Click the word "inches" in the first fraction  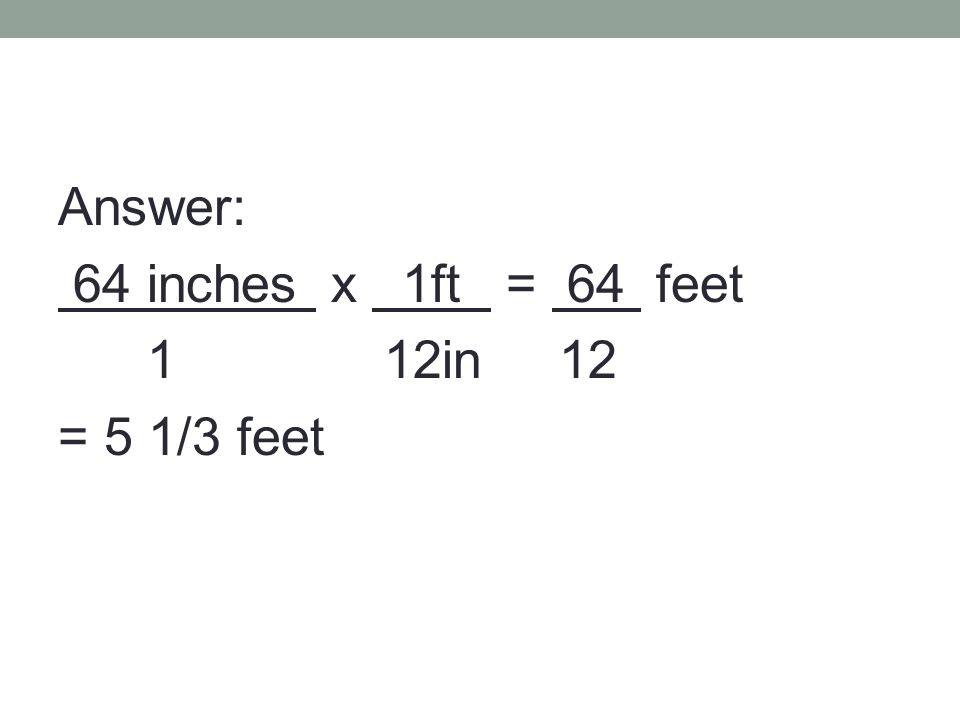click(x=222, y=284)
